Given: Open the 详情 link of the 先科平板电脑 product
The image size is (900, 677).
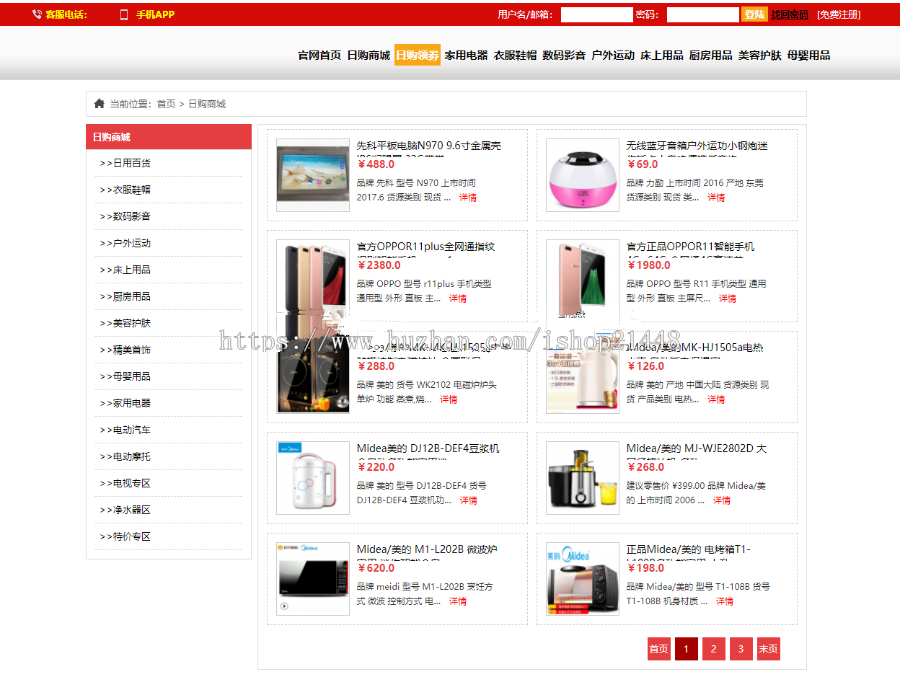Looking at the screenshot, I should (470, 198).
